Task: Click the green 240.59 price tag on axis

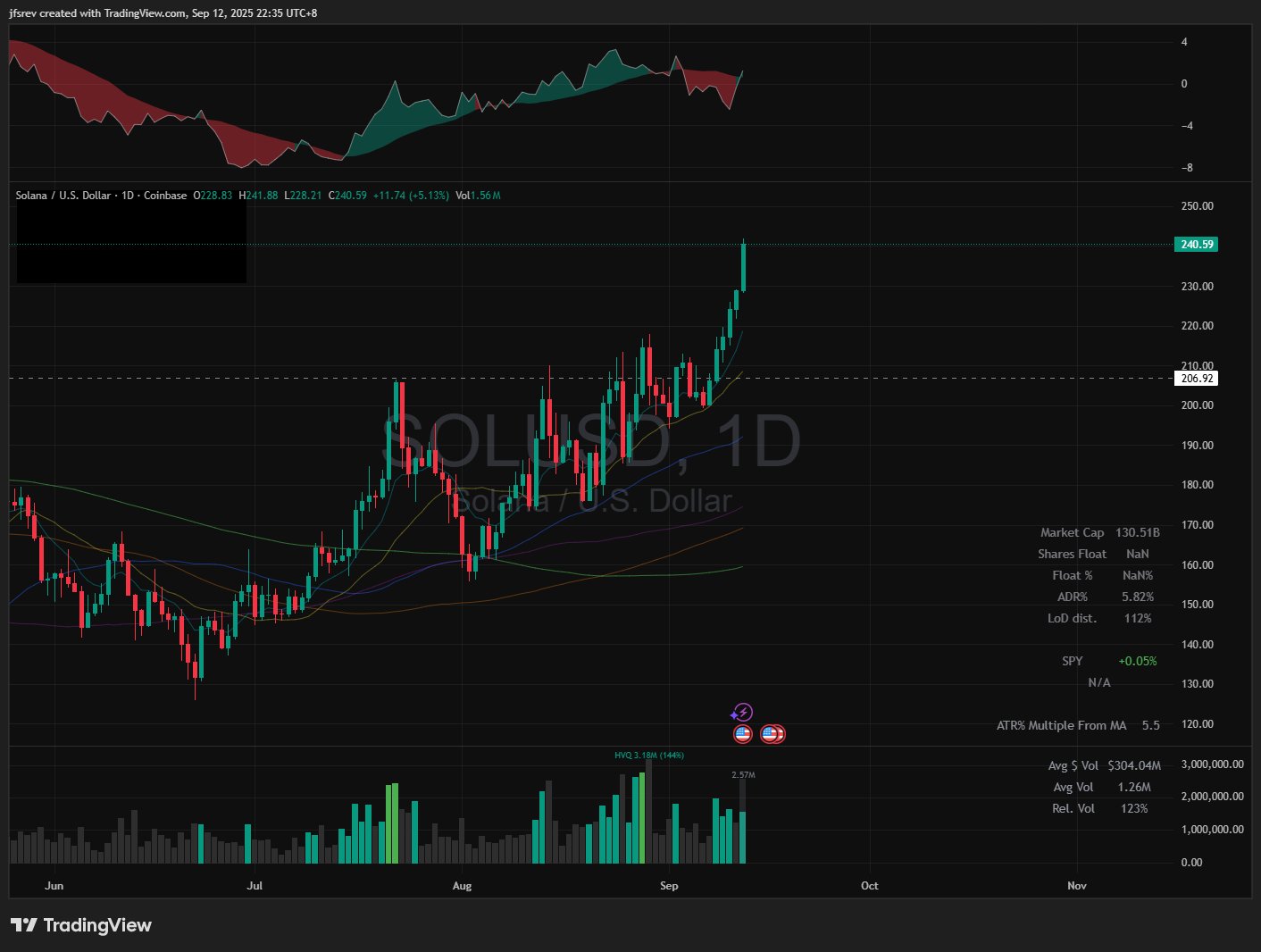Action: [x=1196, y=244]
